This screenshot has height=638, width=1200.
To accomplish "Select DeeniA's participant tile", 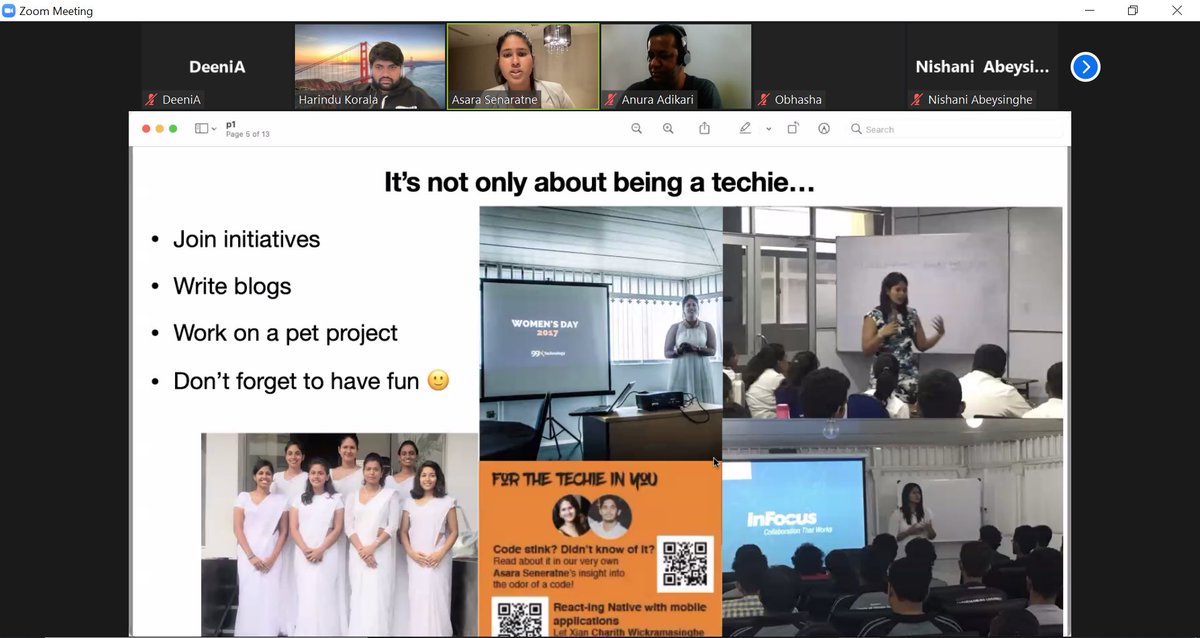I will pos(217,66).
